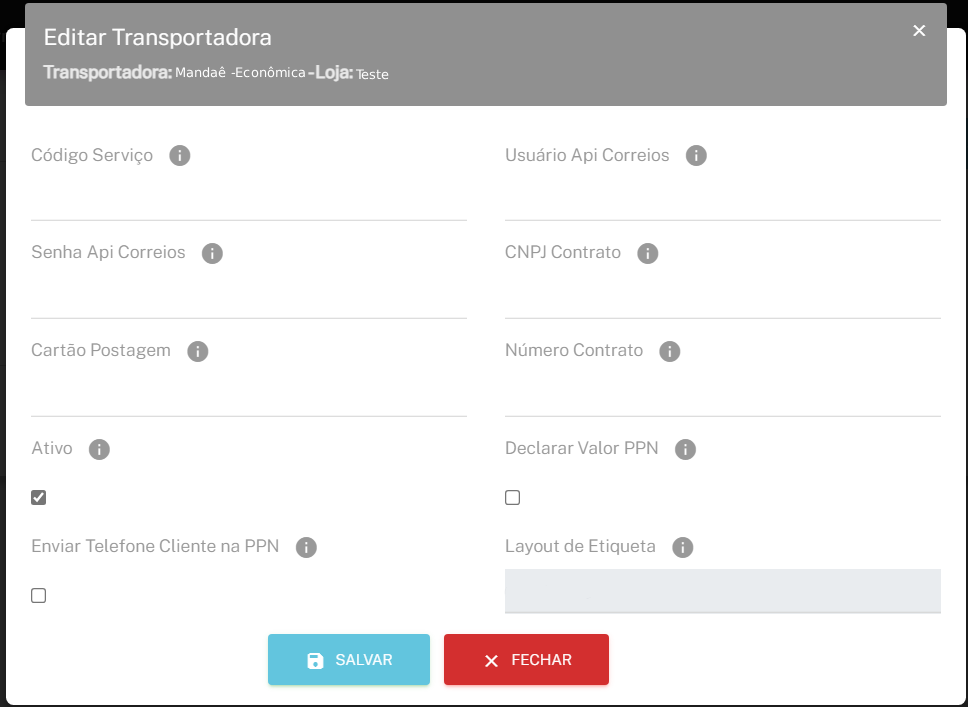Click the red Fechar button
The width and height of the screenshot is (968, 707).
(x=526, y=660)
